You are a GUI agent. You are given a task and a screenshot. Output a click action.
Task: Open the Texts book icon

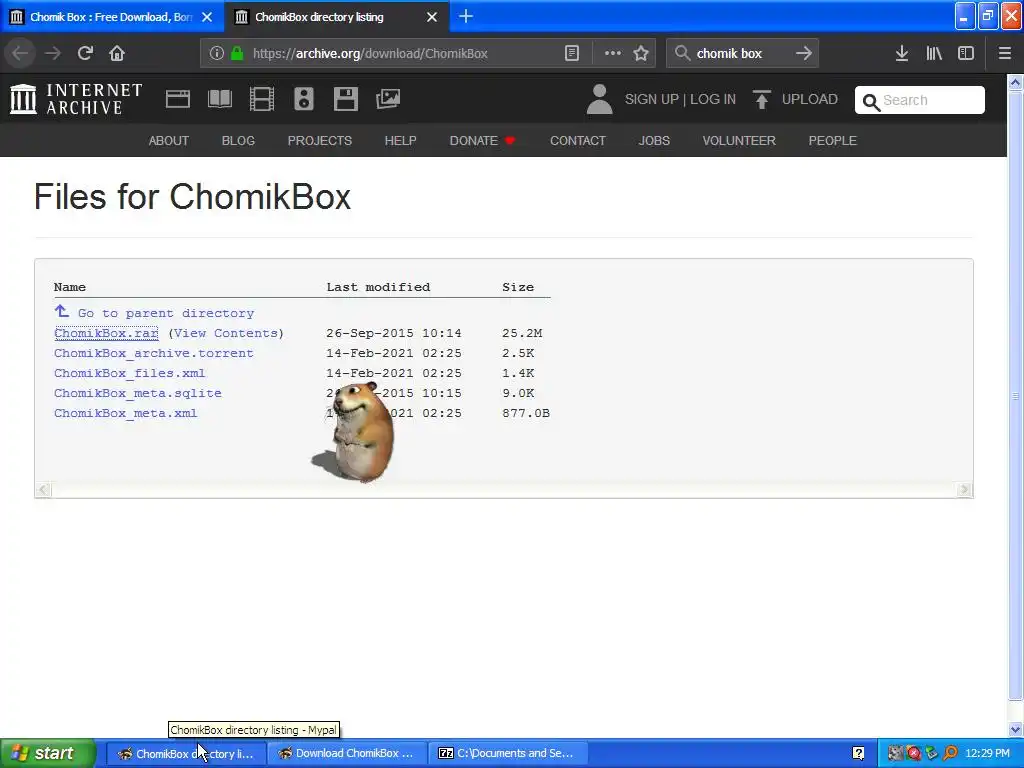point(219,99)
